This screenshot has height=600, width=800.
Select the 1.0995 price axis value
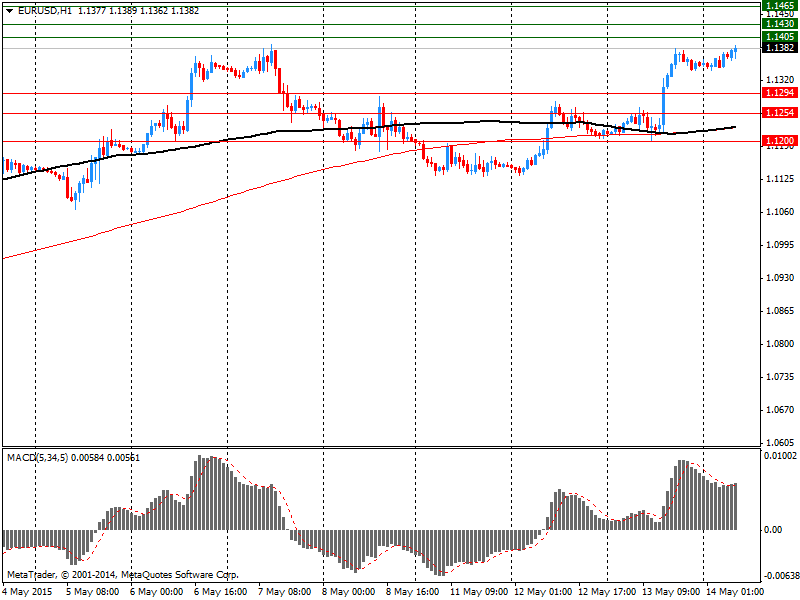coord(780,245)
